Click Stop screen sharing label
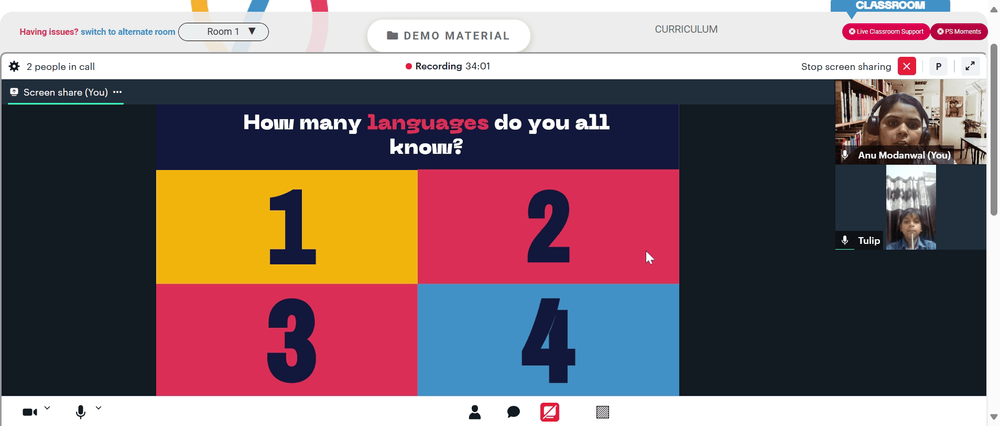The height and width of the screenshot is (426, 1000). [846, 66]
